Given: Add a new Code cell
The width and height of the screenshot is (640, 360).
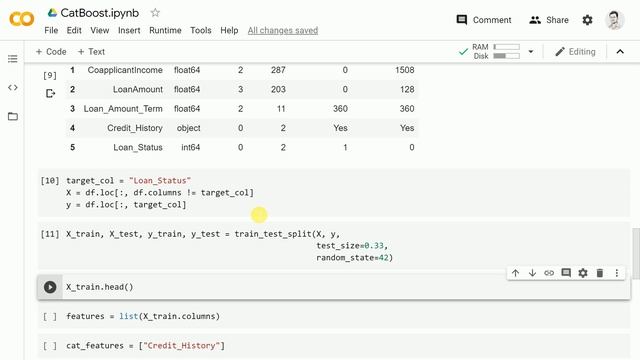Looking at the screenshot, I should 51,51.
